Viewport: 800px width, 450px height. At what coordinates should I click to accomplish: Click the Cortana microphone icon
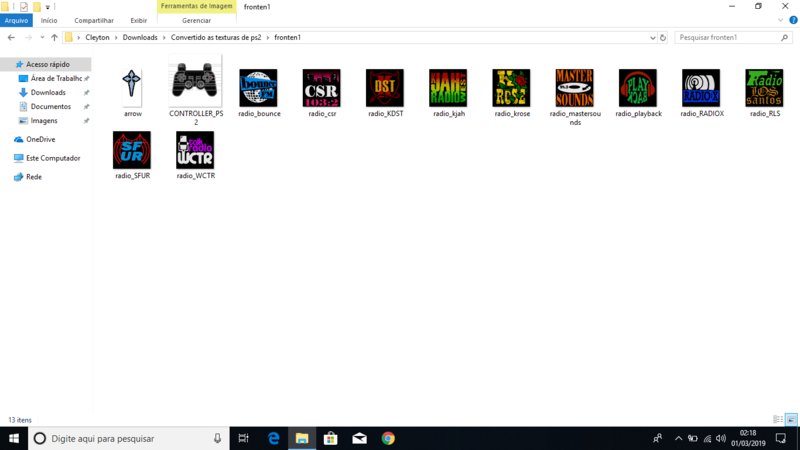(217, 438)
